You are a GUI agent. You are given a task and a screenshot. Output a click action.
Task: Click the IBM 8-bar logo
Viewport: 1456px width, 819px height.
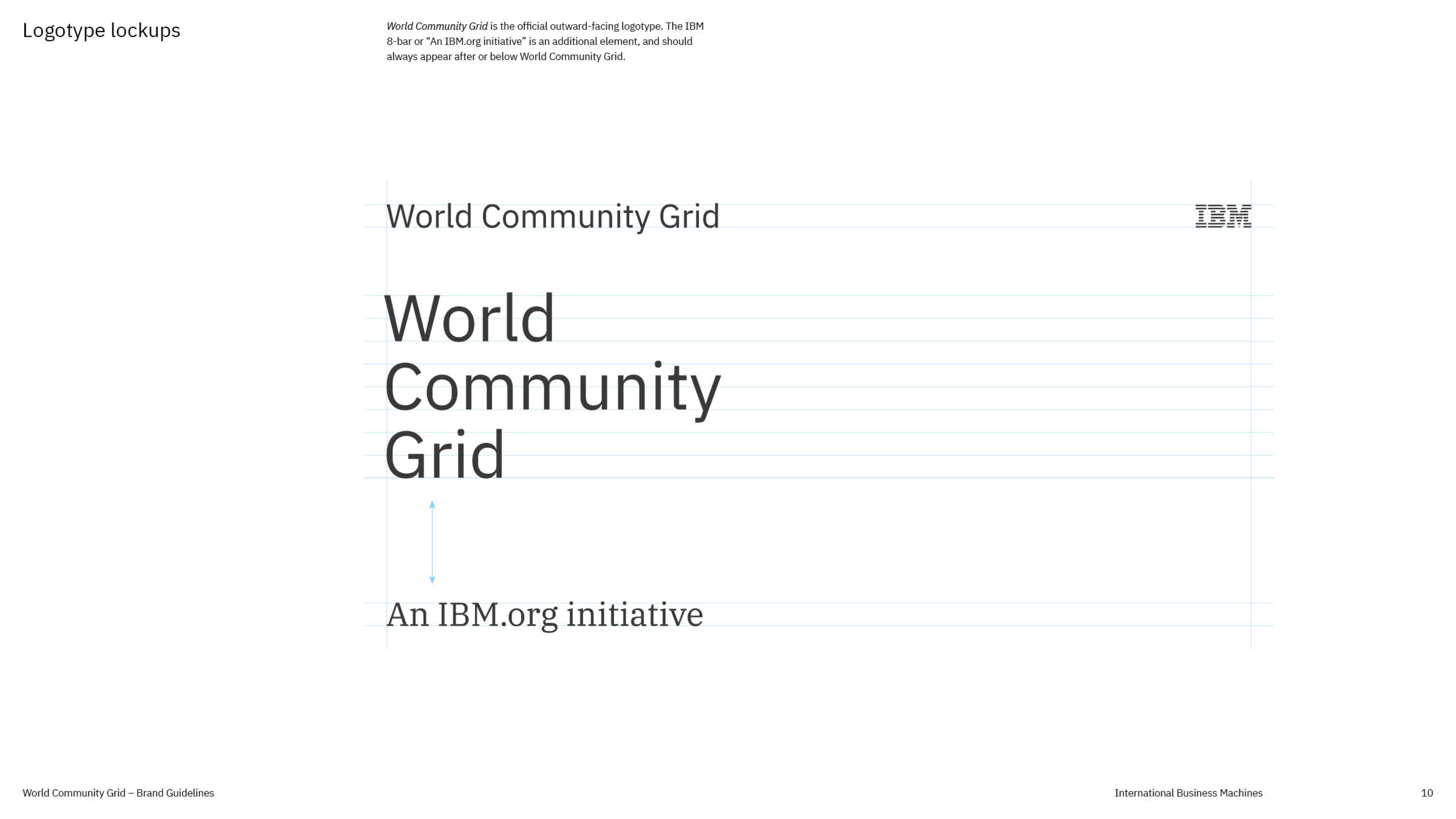point(1223,216)
